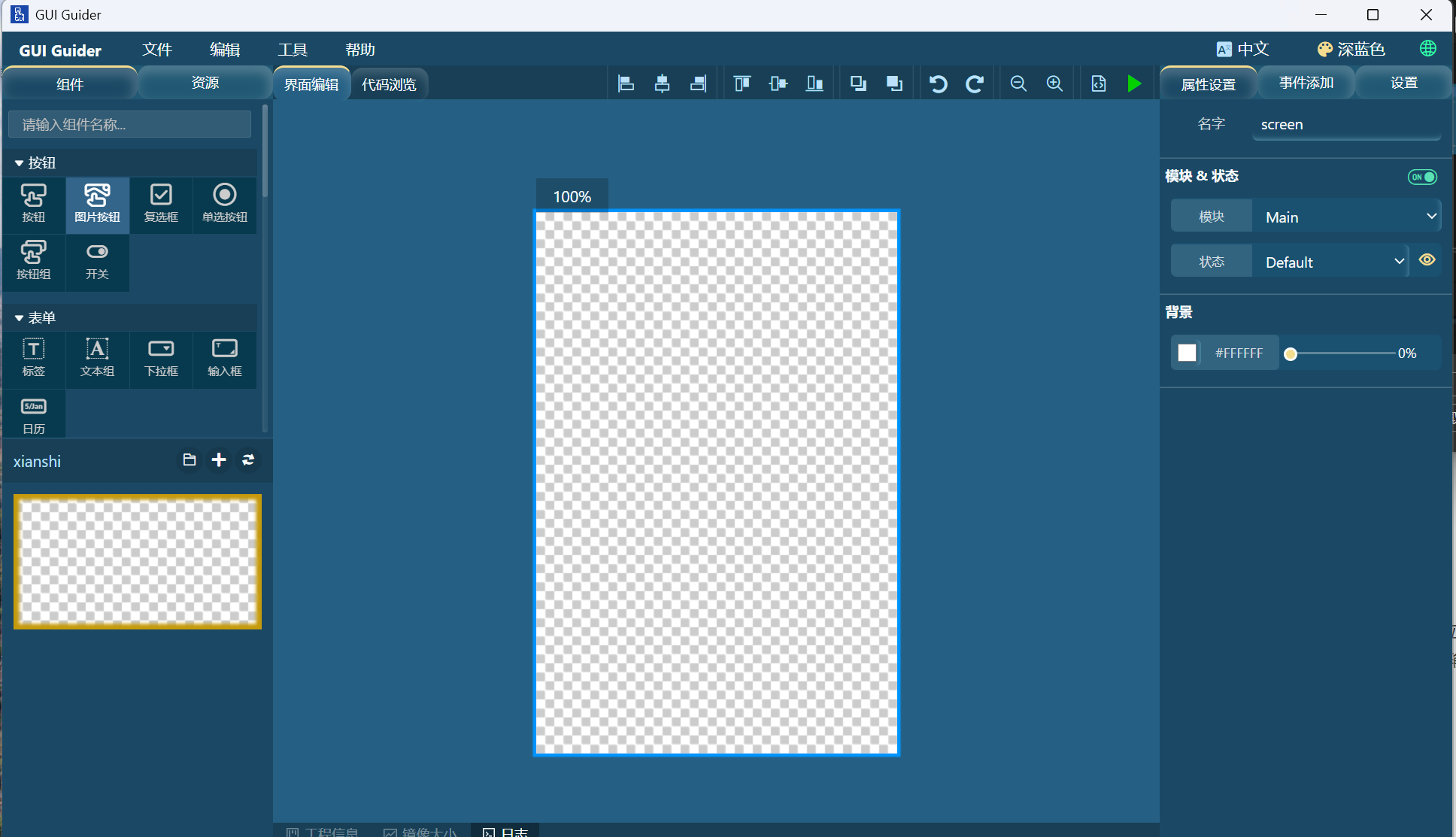The width and height of the screenshot is (1456, 837).
Task: Zoom out using the magnifier minus icon
Action: (1018, 83)
